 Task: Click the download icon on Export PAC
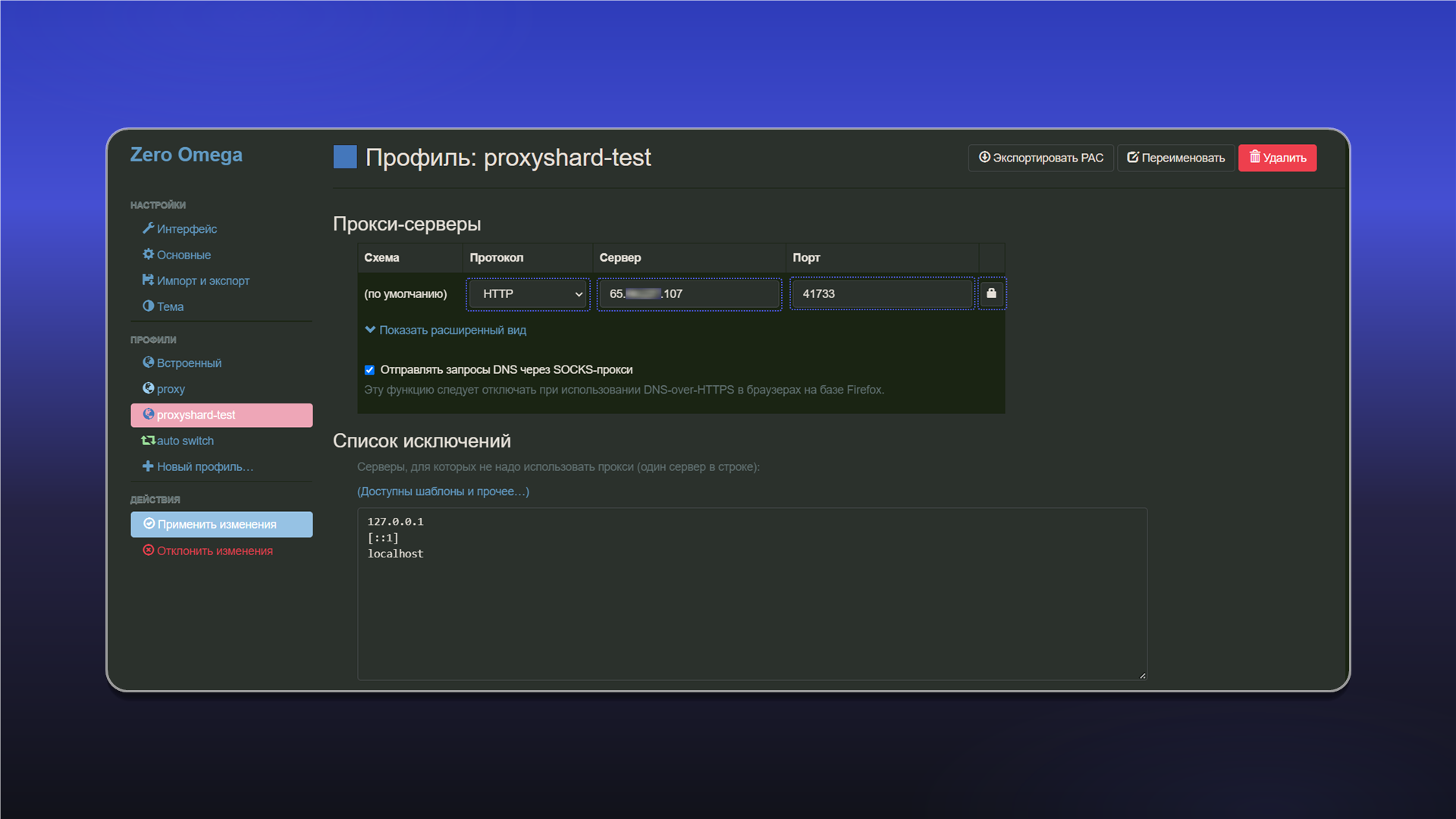click(984, 157)
